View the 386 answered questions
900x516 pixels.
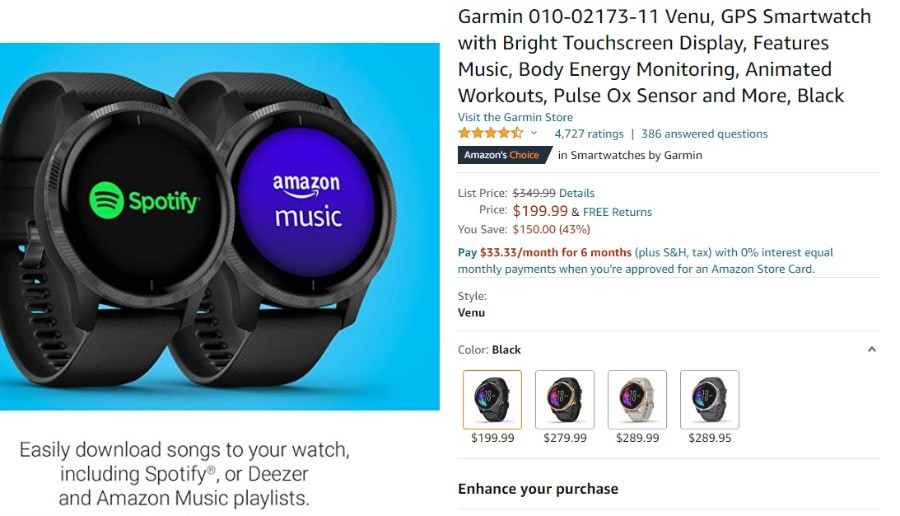point(704,134)
